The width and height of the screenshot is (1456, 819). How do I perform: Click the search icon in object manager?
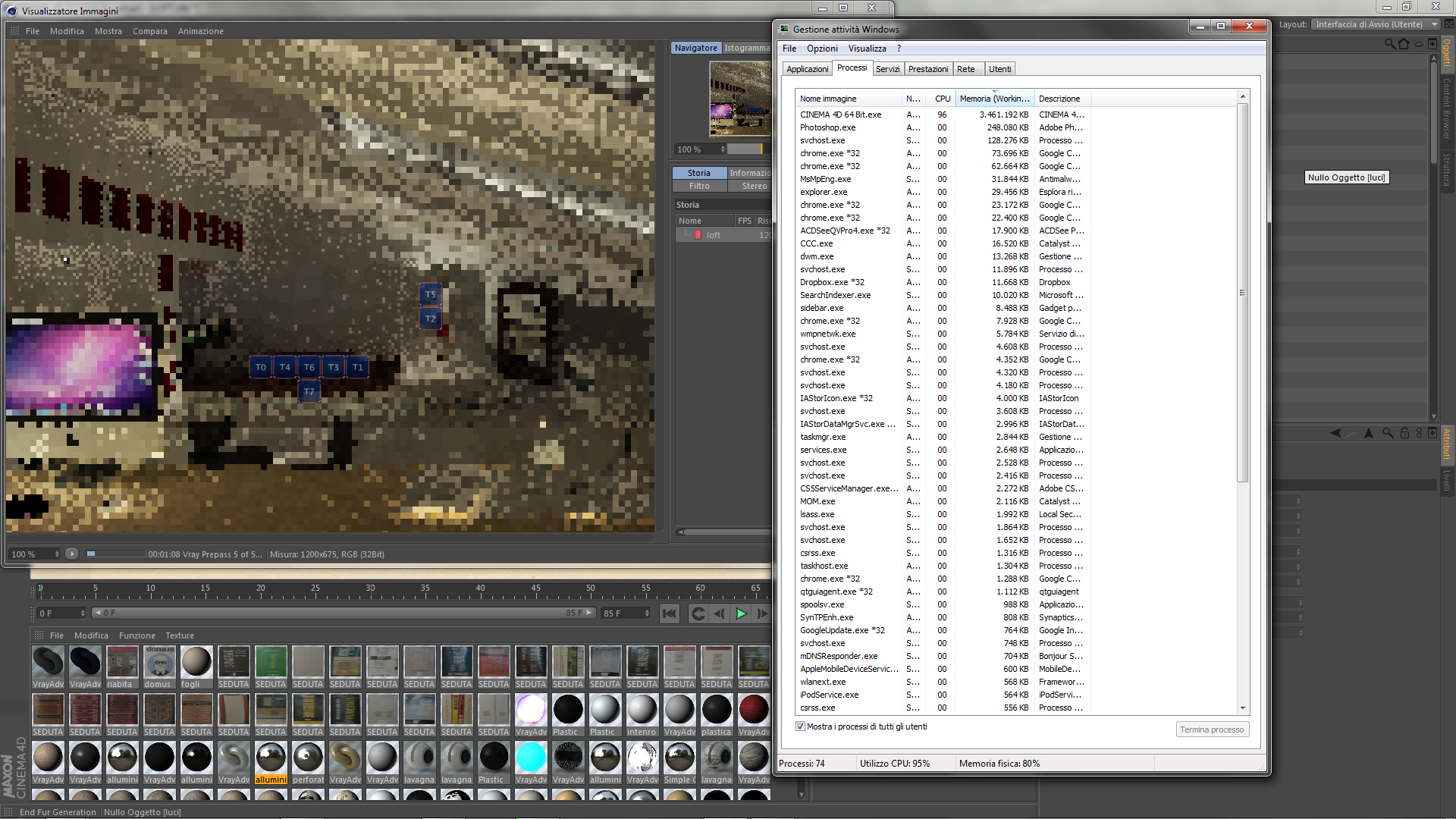click(1389, 44)
